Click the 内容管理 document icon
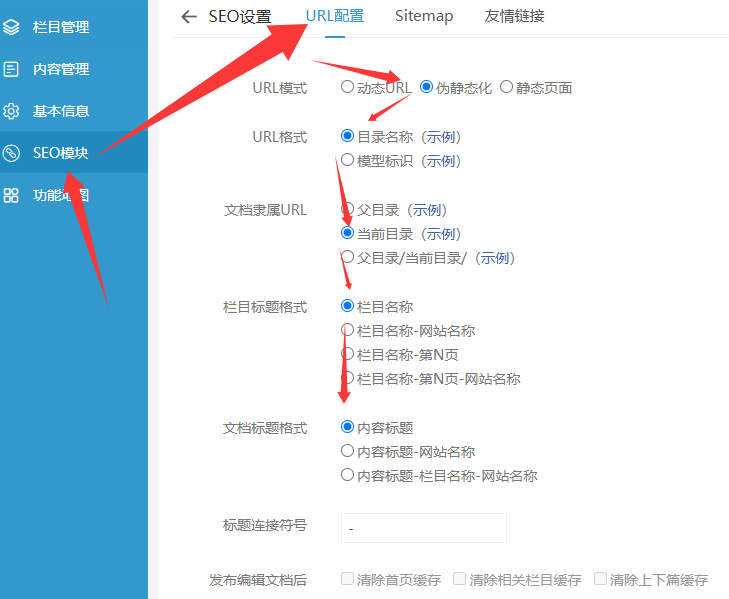Image resolution: width=729 pixels, height=599 pixels. coord(11,69)
